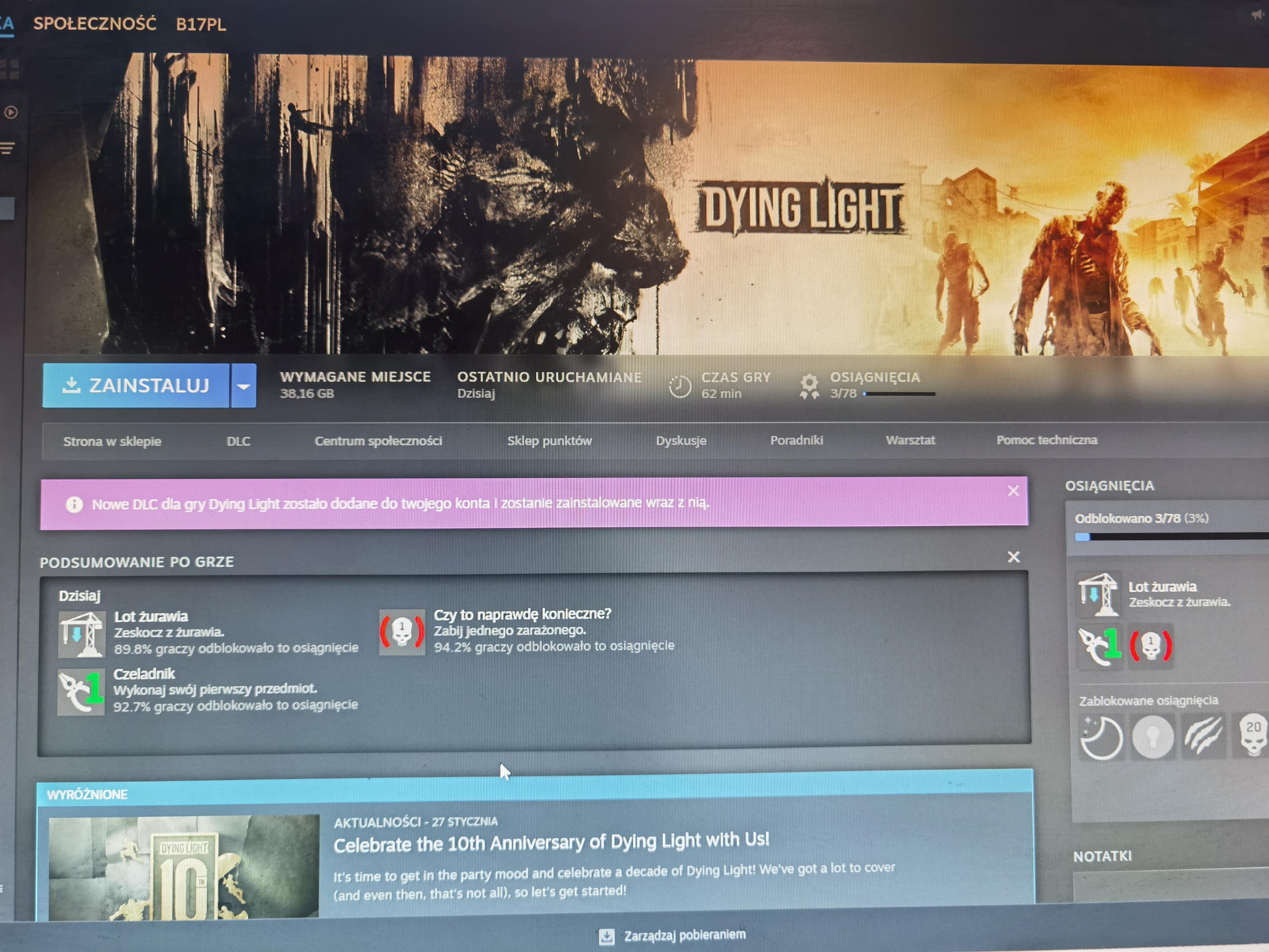This screenshot has height=952, width=1269.
Task: Click the achievements progress bar in header
Action: [x=899, y=394]
